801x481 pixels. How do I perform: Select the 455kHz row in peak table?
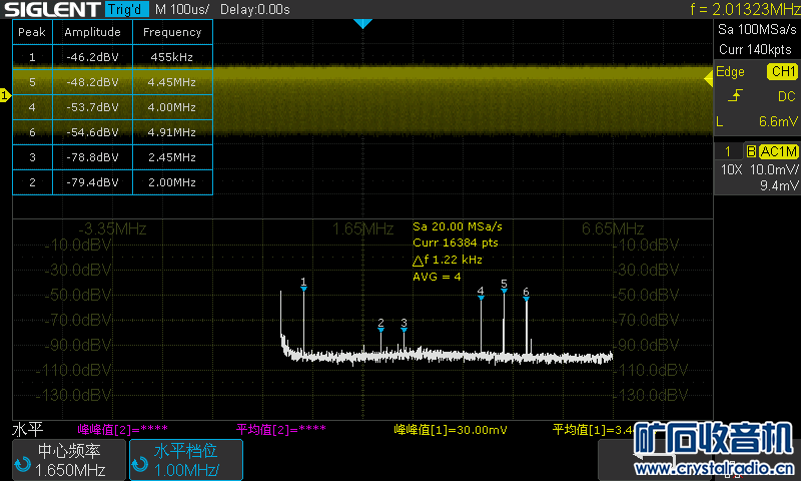point(111,57)
